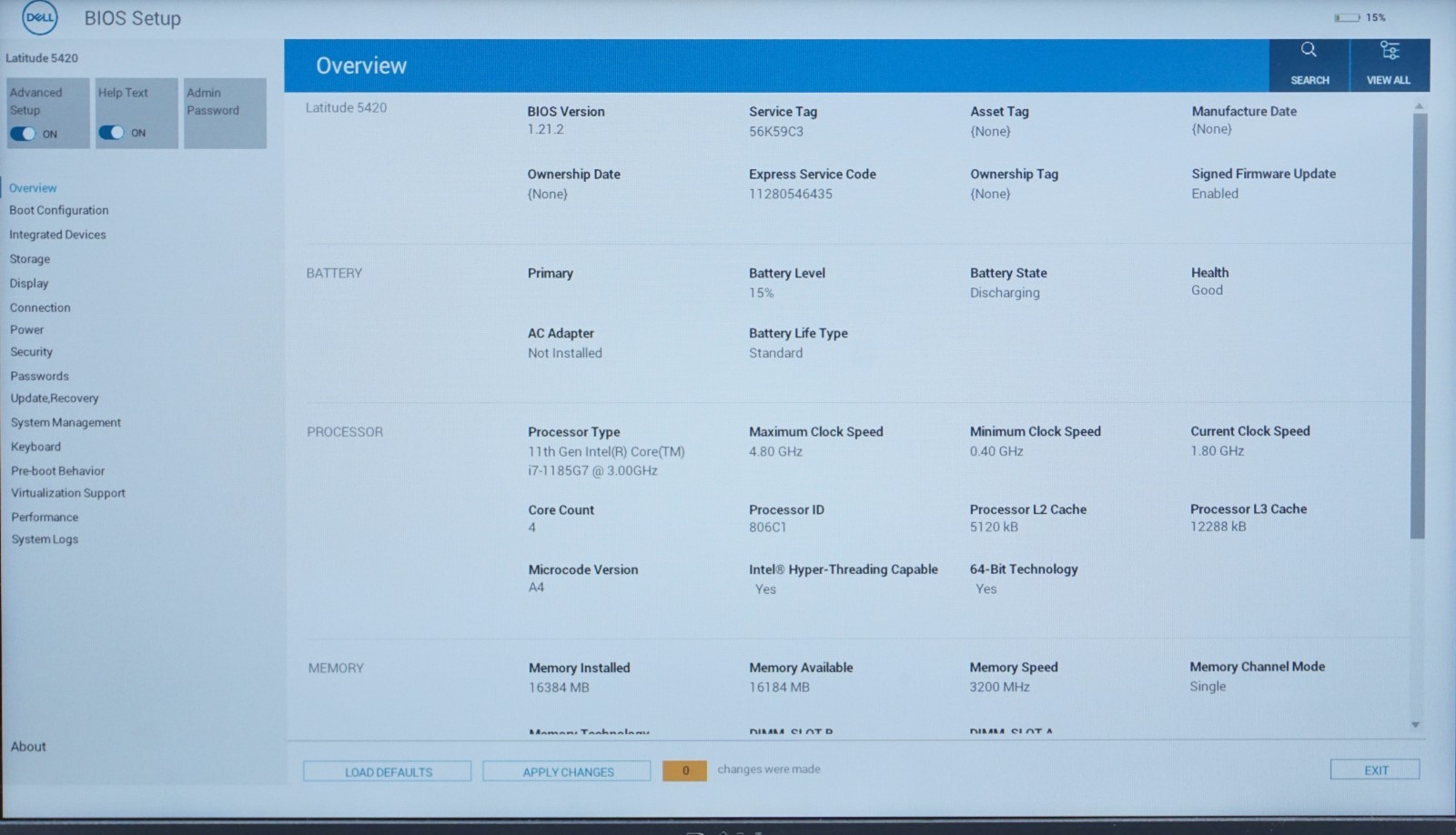Click Memory Available 16184 MB
The image size is (1456, 835).
779,688
